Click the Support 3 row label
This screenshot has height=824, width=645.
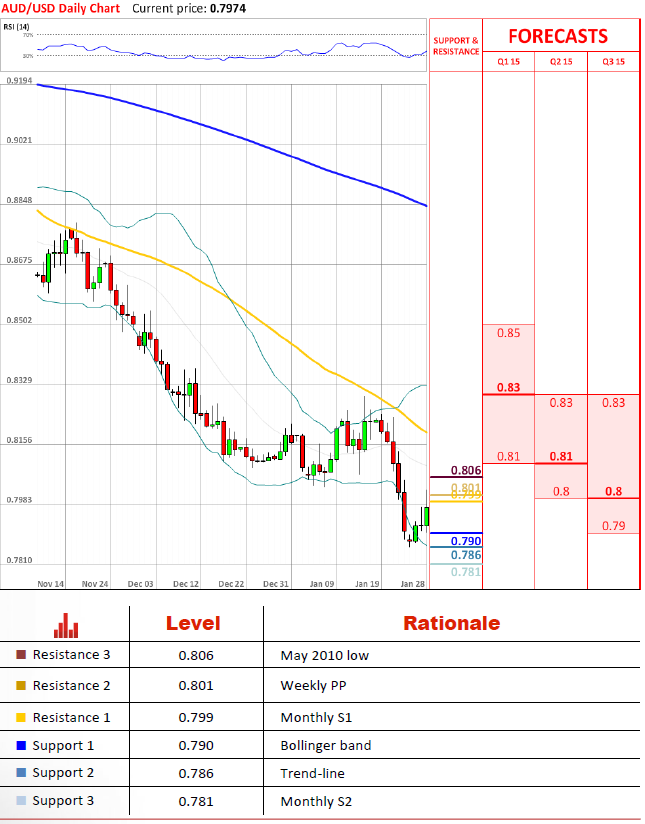pyautogui.click(x=63, y=801)
